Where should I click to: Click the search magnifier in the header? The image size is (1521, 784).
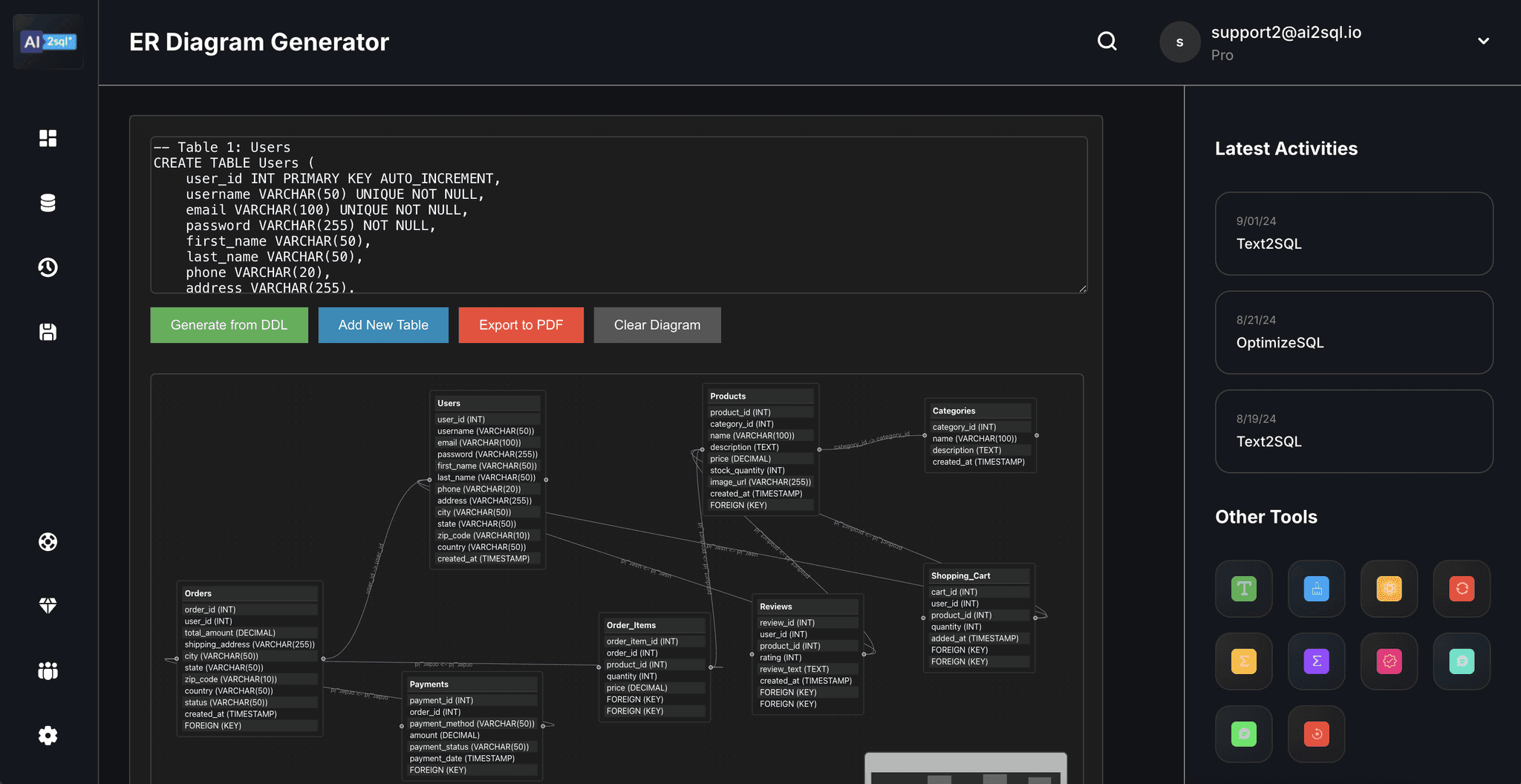[x=1107, y=42]
